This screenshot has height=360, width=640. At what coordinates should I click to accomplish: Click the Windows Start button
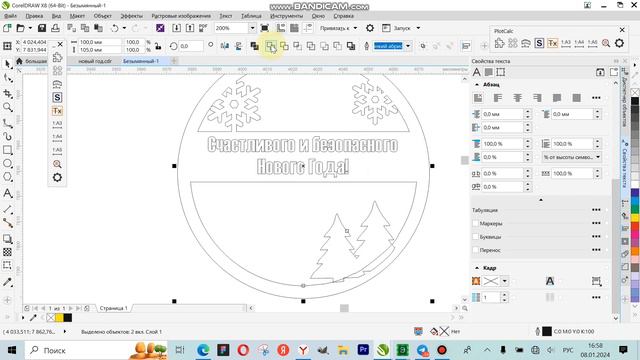pos(11,350)
